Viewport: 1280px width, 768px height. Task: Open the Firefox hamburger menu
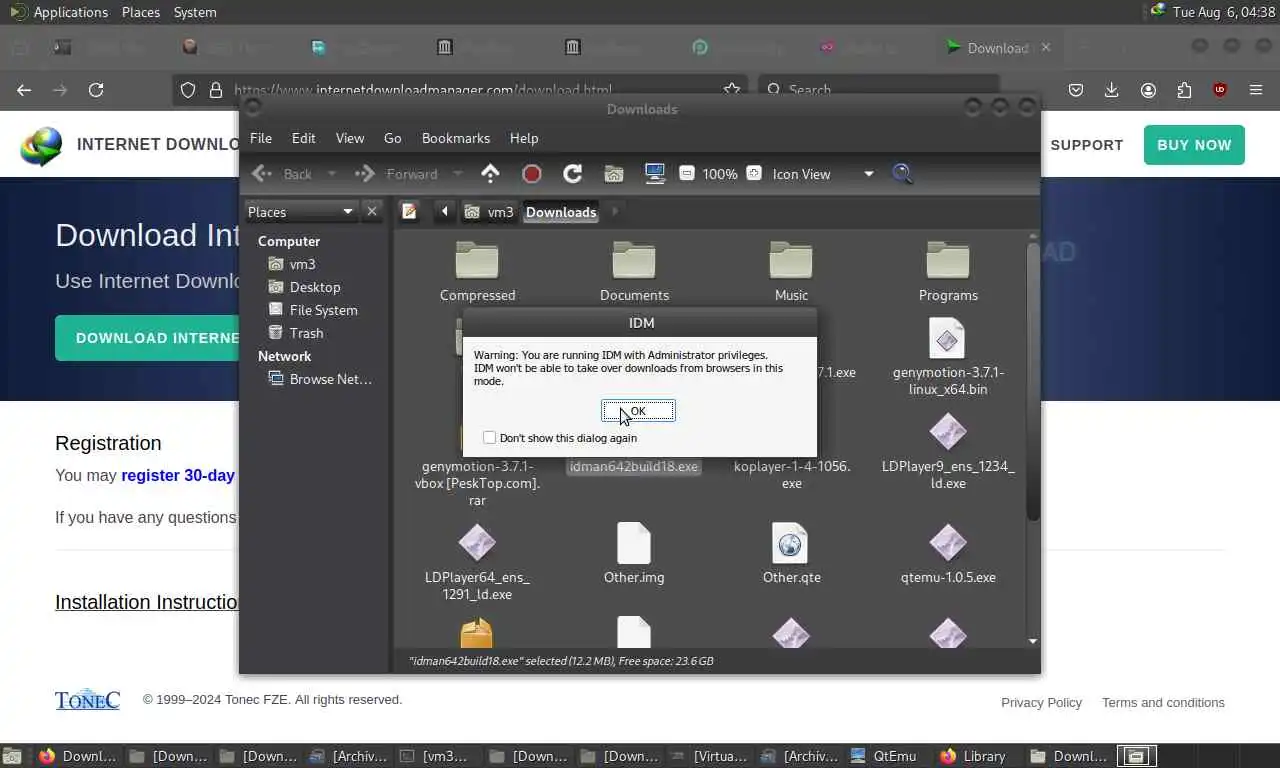point(1256,90)
